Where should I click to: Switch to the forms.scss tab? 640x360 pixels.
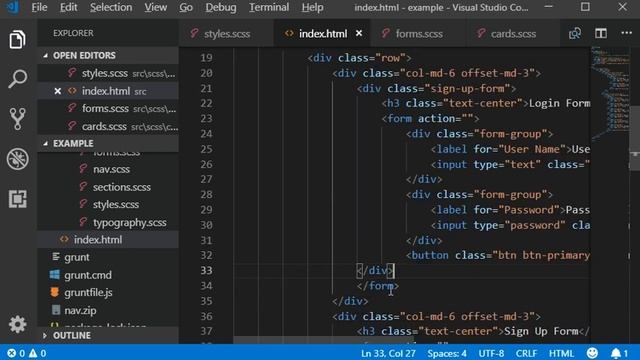tap(418, 33)
